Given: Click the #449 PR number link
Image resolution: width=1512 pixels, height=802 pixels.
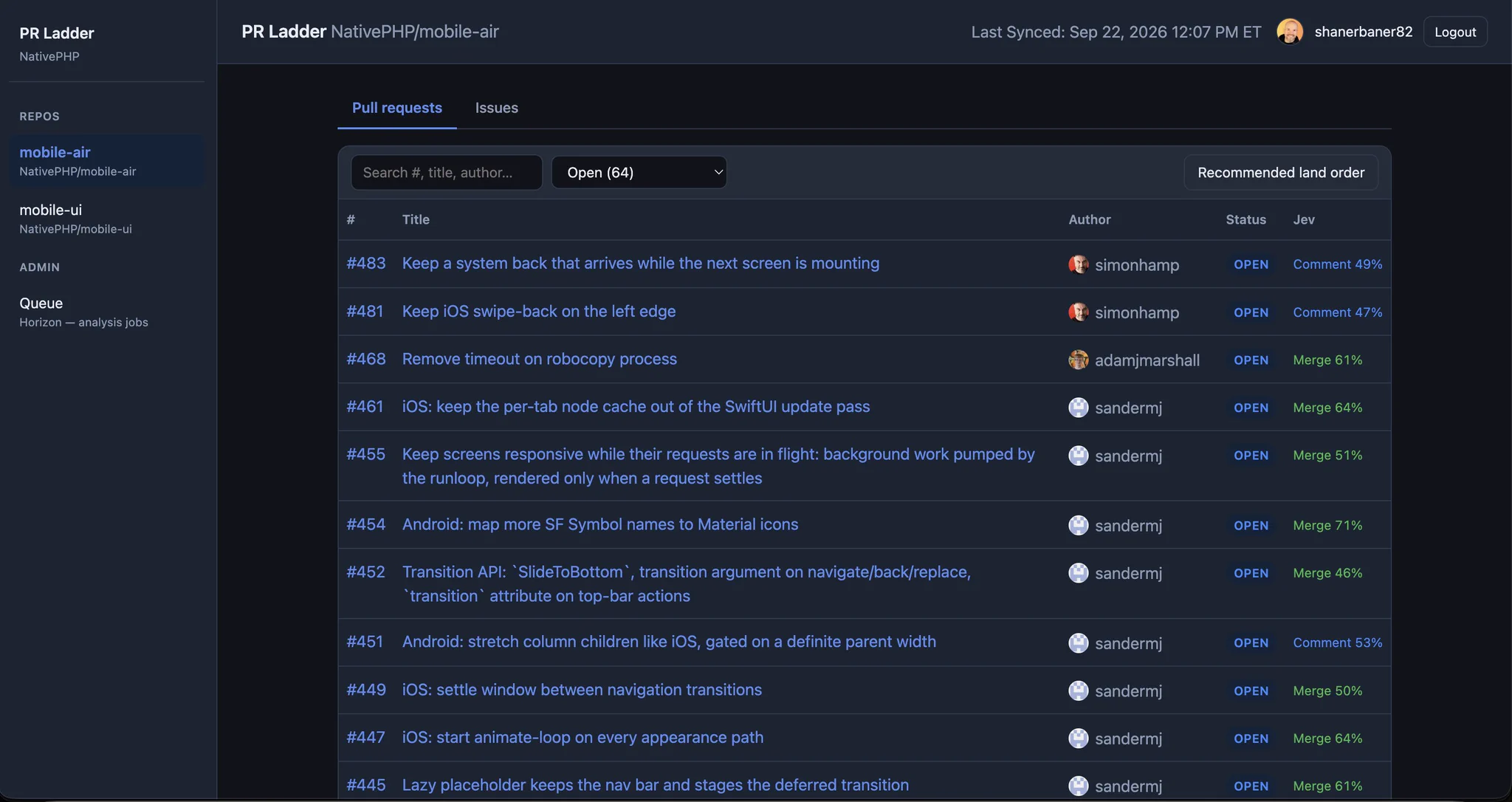Looking at the screenshot, I should pyautogui.click(x=366, y=690).
